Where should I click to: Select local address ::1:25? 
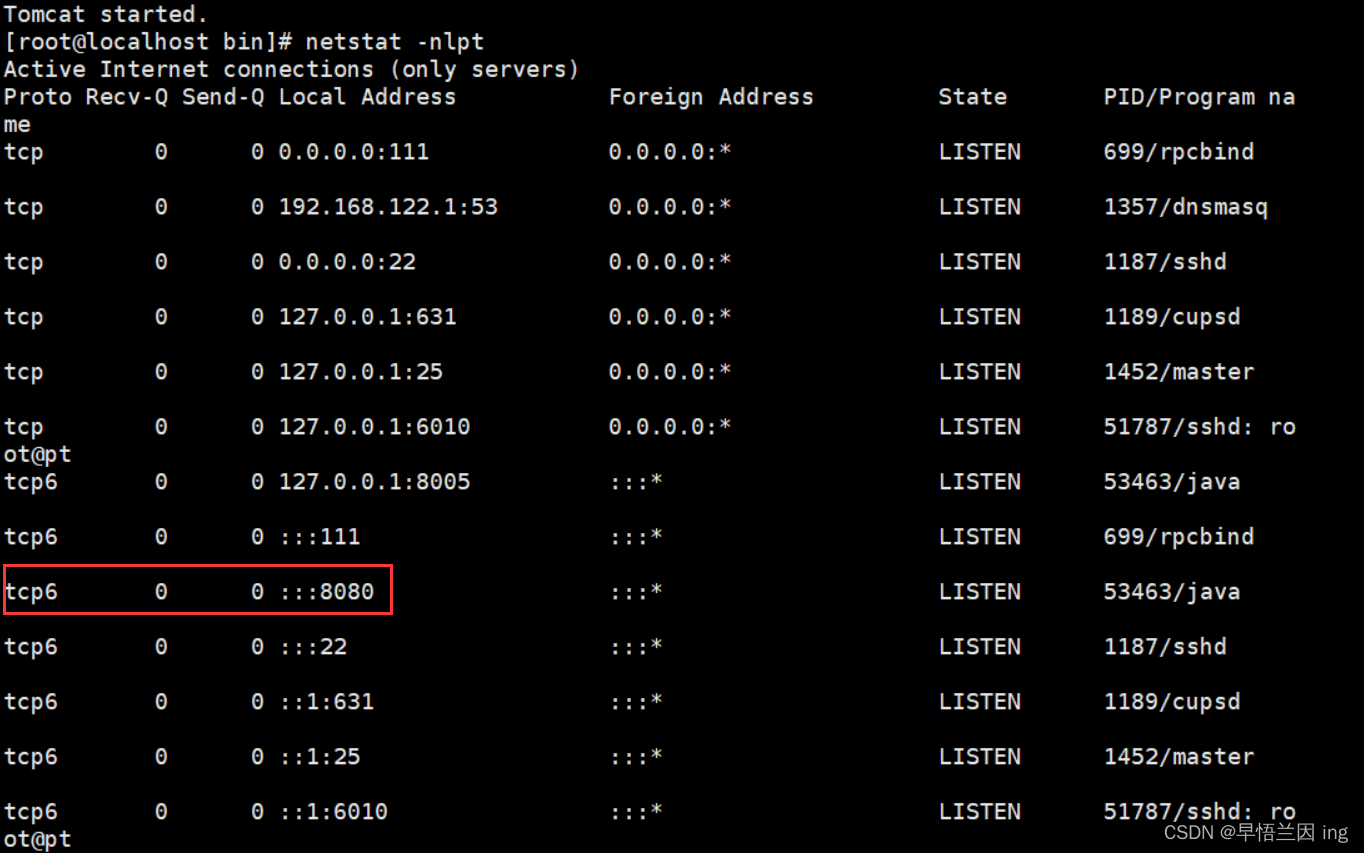tap(319, 757)
